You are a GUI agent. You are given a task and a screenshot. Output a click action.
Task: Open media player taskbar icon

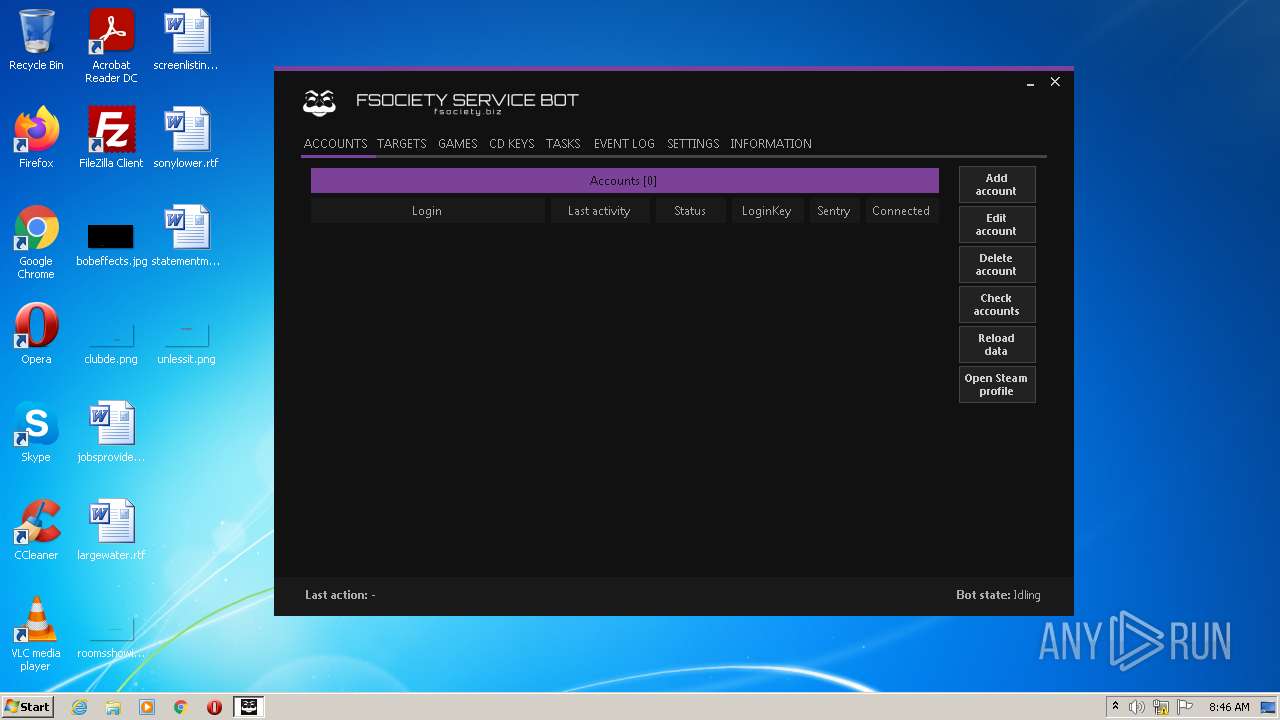(147, 707)
